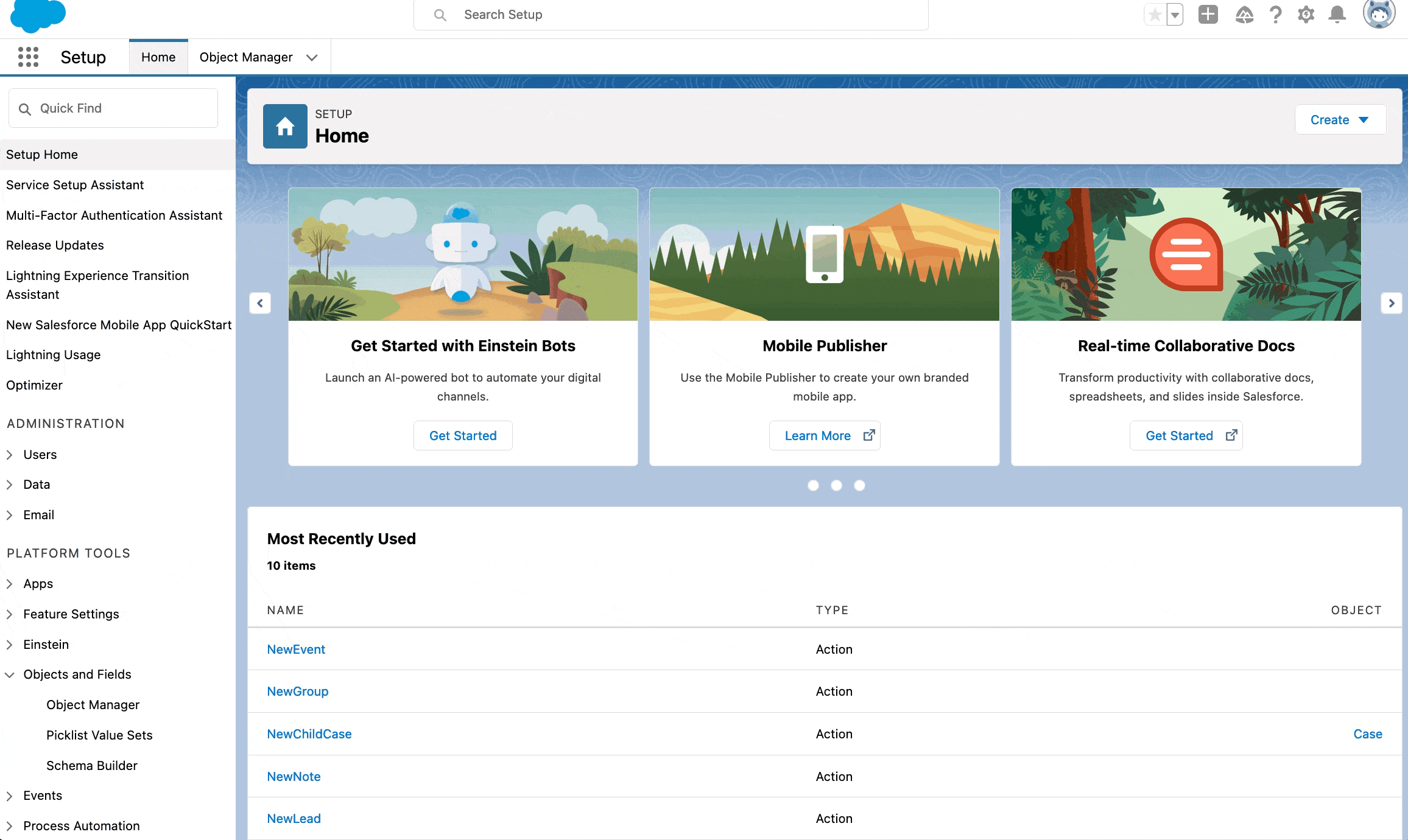Image resolution: width=1408 pixels, height=840 pixels.
Task: Open the Create dropdown menu
Action: pyautogui.click(x=1340, y=119)
